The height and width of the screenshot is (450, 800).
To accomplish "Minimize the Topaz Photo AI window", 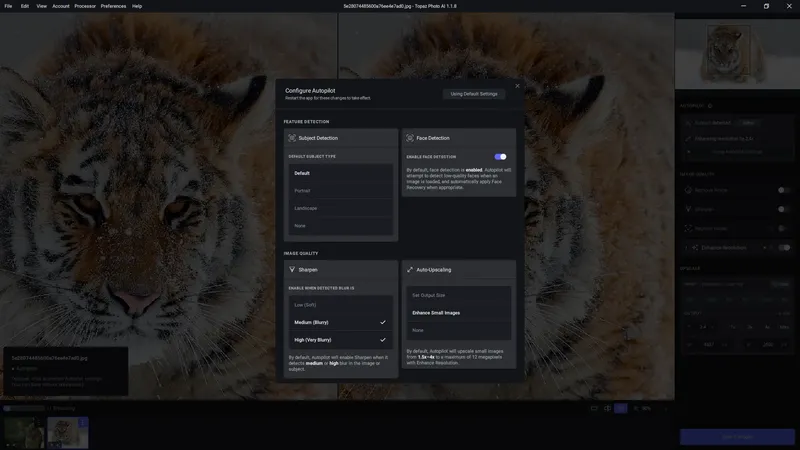I will pos(743,6).
